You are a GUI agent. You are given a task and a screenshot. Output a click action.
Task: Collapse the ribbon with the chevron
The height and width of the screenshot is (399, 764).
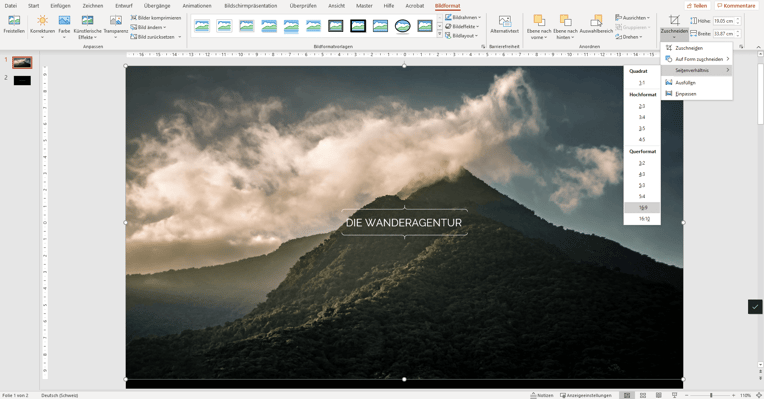758,47
